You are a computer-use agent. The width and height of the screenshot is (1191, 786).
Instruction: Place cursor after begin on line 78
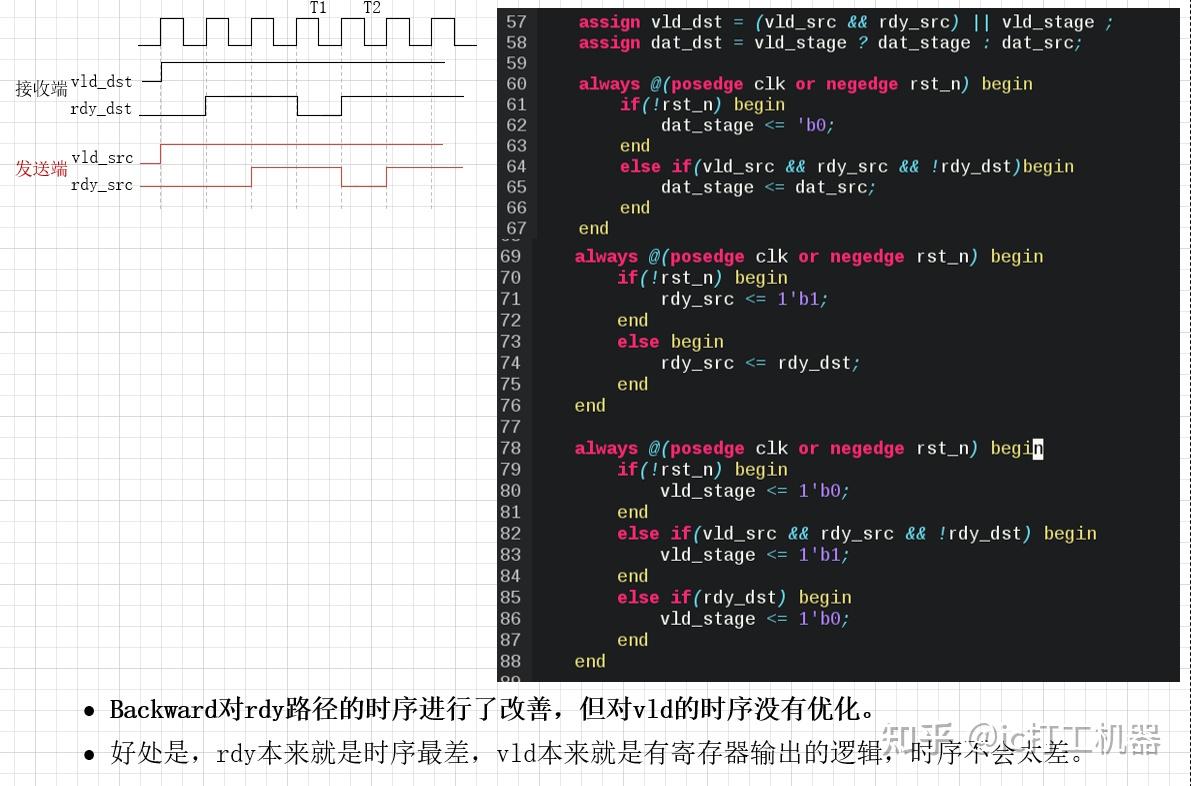pyautogui.click(x=1040, y=448)
